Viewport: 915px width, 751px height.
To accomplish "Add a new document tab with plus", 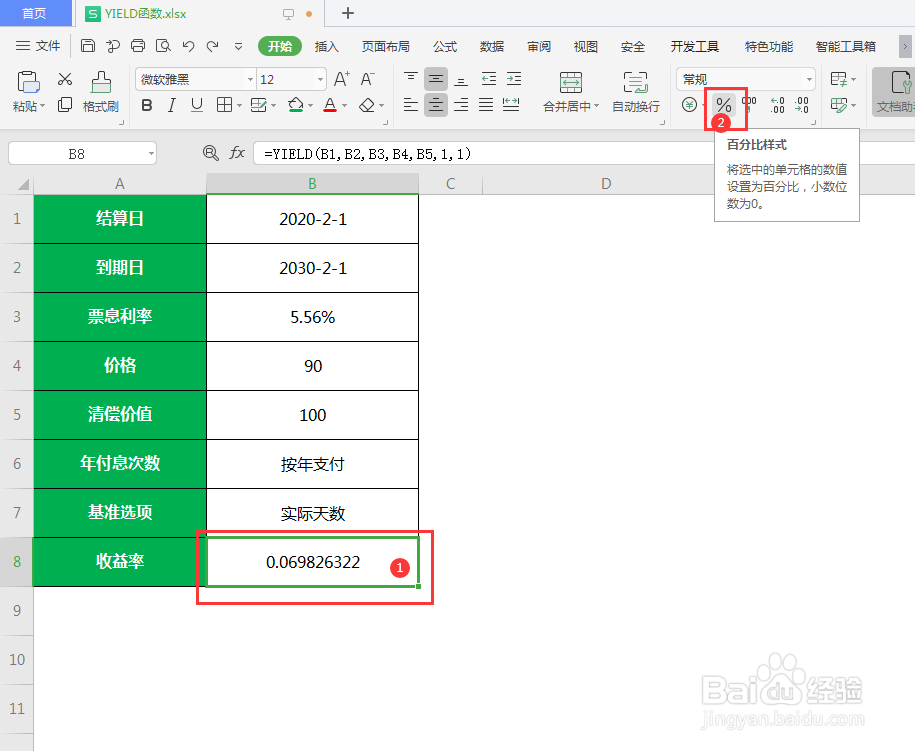I will [x=348, y=13].
